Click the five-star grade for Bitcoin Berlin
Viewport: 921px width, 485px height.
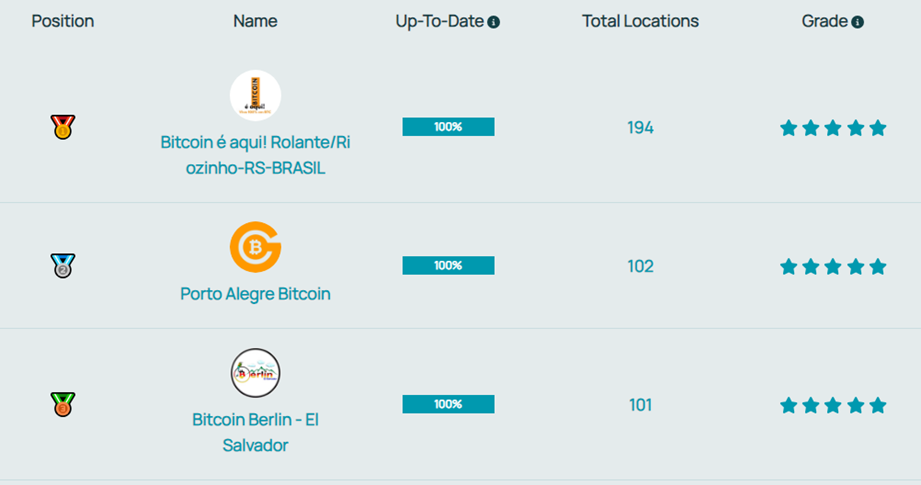click(833, 405)
